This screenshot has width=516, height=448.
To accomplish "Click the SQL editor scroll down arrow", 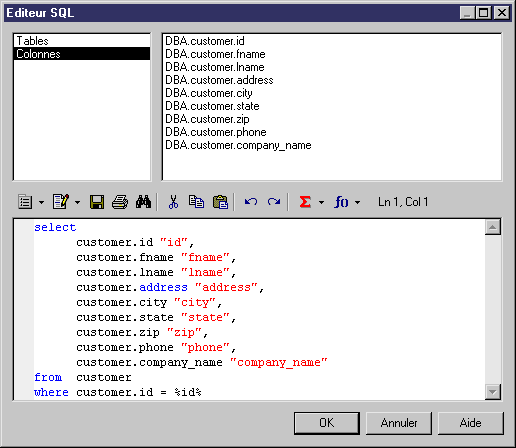I will [x=493, y=392].
